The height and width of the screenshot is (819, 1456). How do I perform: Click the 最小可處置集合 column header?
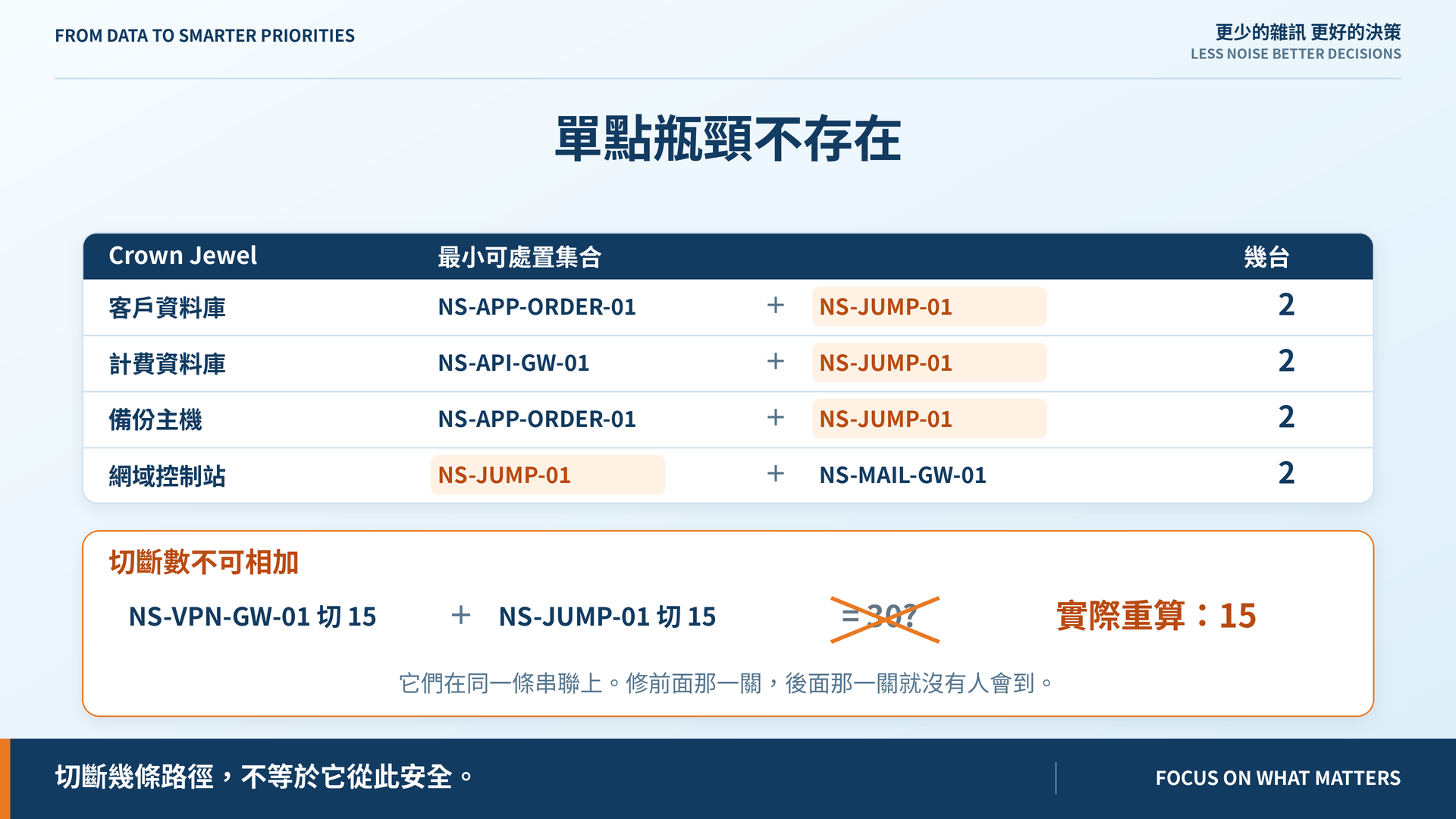(519, 257)
